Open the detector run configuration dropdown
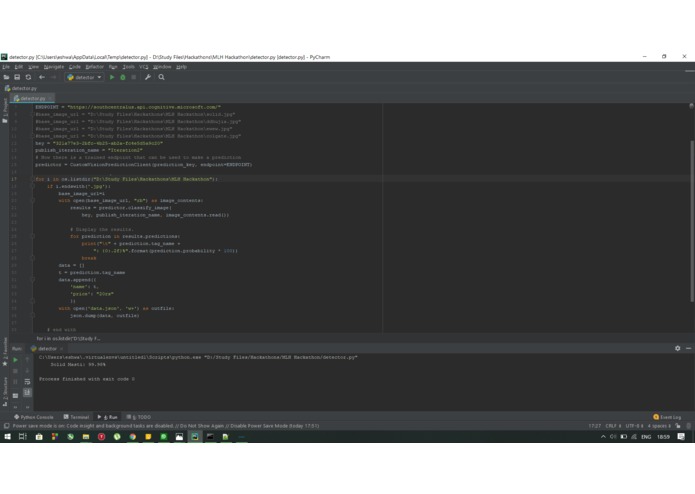Viewport: 695px width, 494px height. 84,78
